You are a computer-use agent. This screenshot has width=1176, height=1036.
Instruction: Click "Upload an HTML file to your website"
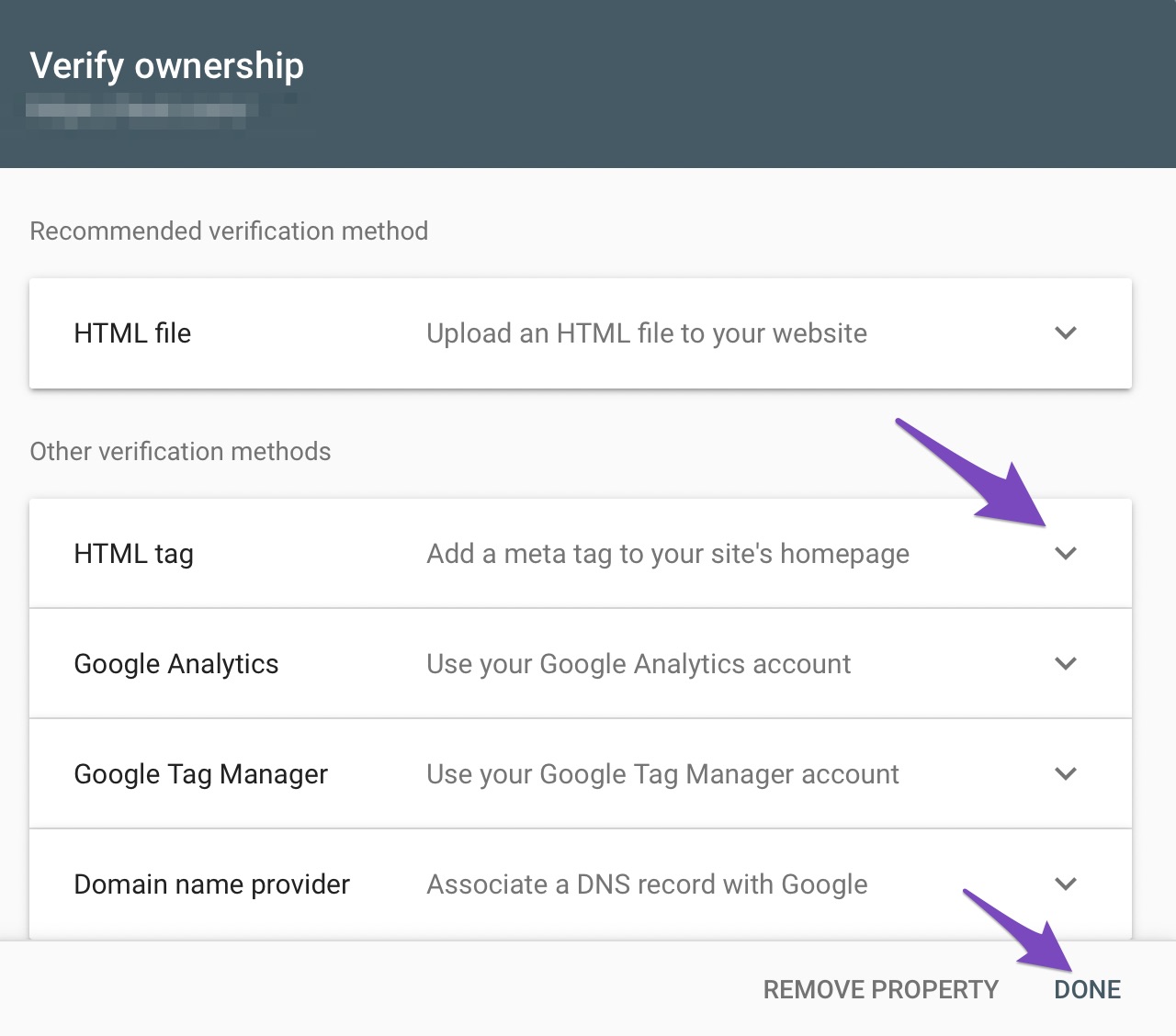[647, 333]
